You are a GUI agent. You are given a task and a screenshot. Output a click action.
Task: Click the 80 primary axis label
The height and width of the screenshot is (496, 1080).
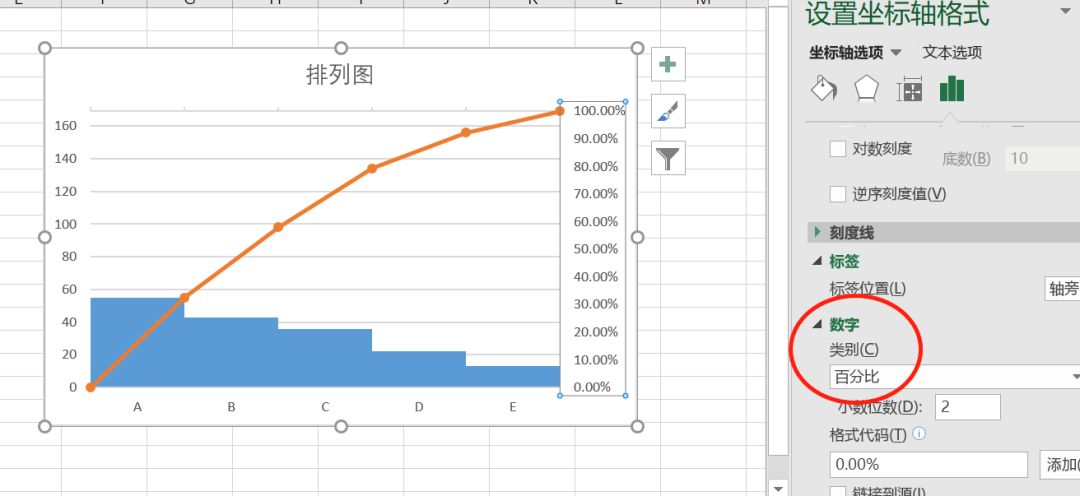coord(70,256)
